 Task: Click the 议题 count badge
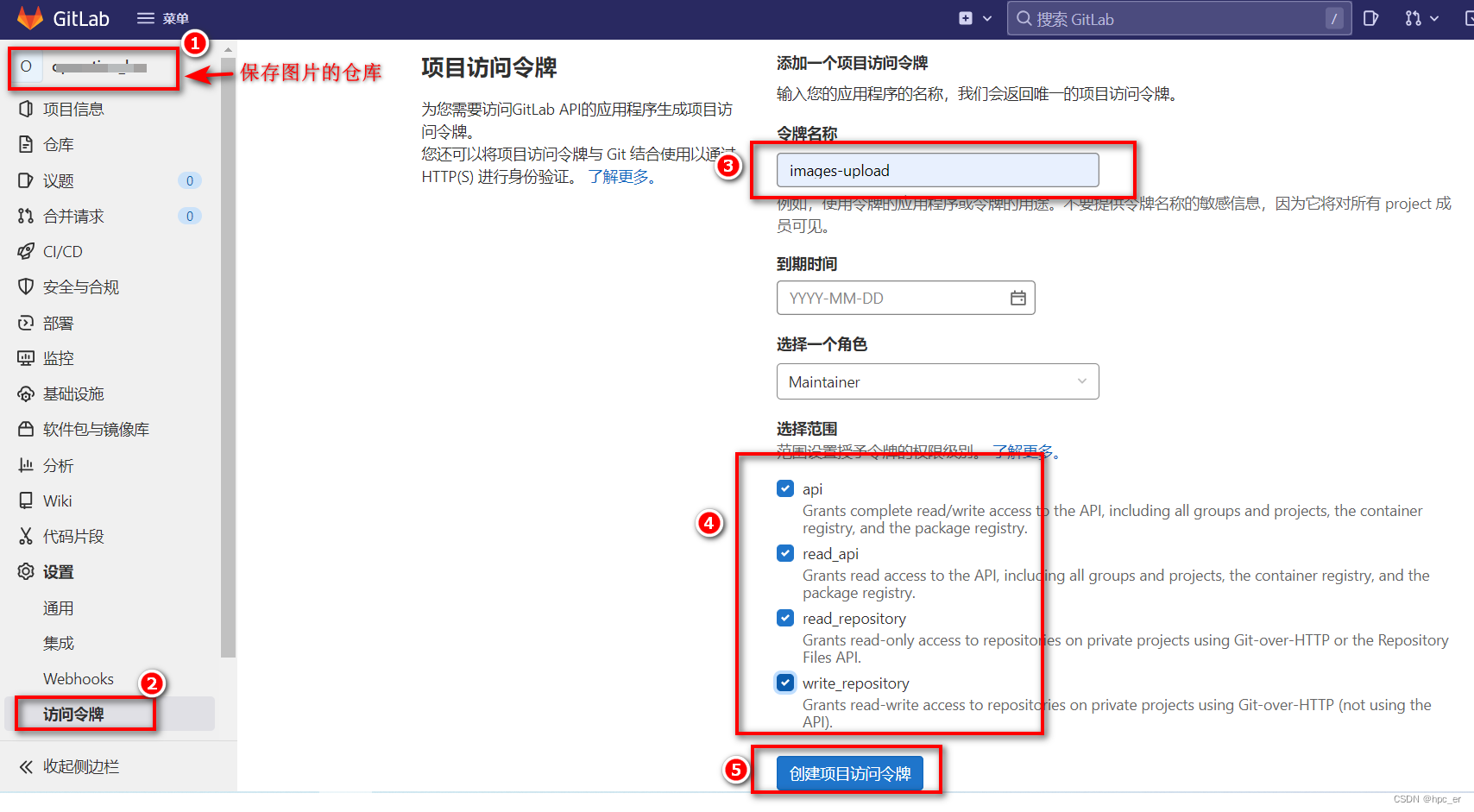(x=190, y=180)
